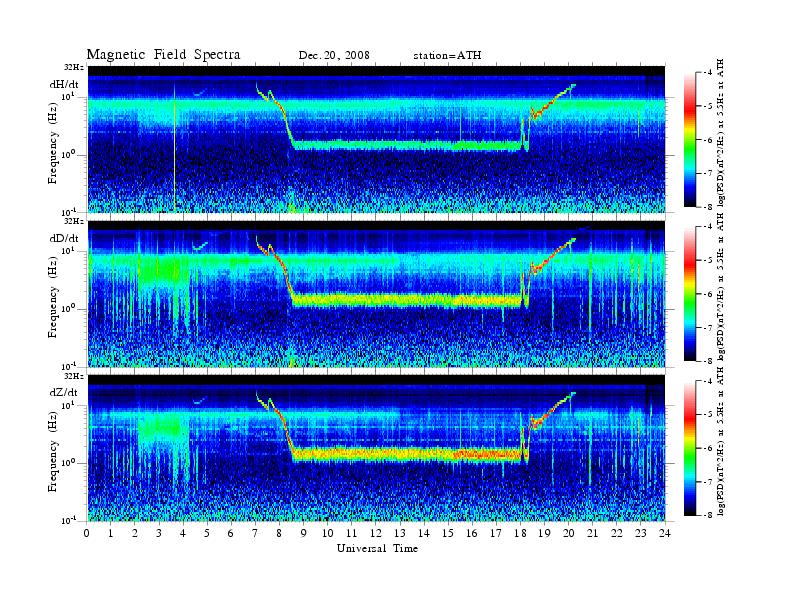Click hour 7 on the Universal Time axis
This screenshot has height=612, width=792.
256,533
